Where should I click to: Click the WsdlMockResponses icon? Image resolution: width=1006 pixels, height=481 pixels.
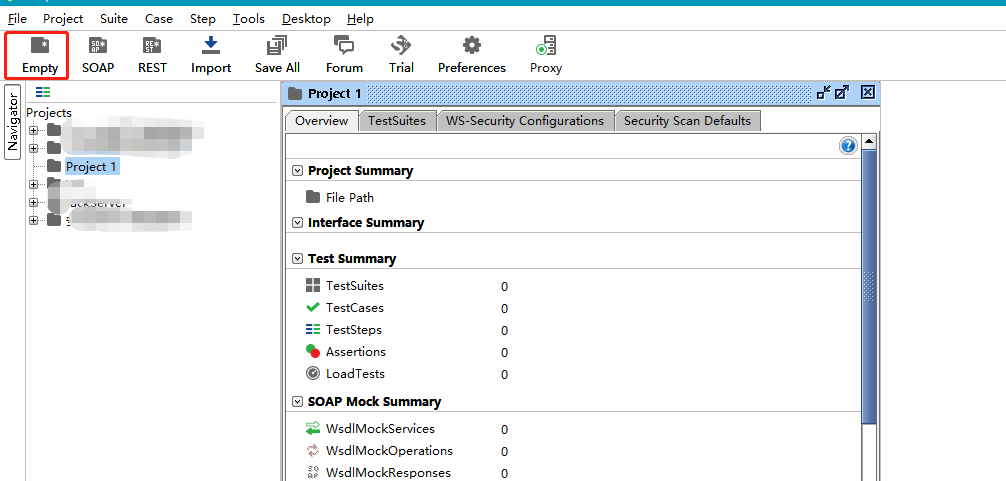point(313,473)
